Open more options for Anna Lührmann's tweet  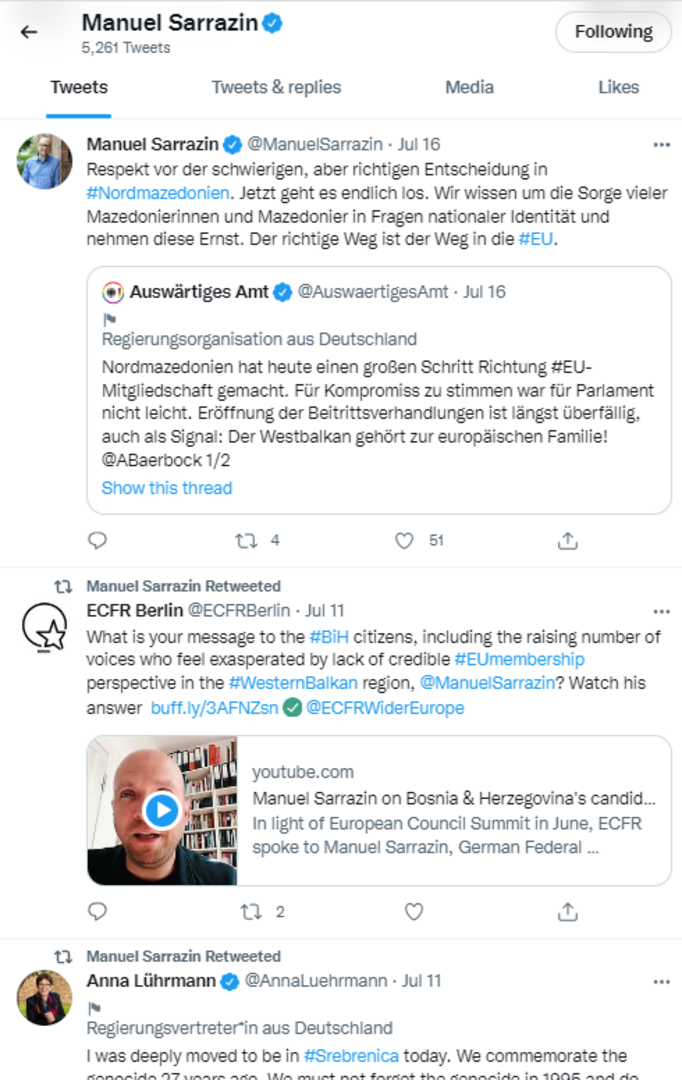click(x=661, y=982)
